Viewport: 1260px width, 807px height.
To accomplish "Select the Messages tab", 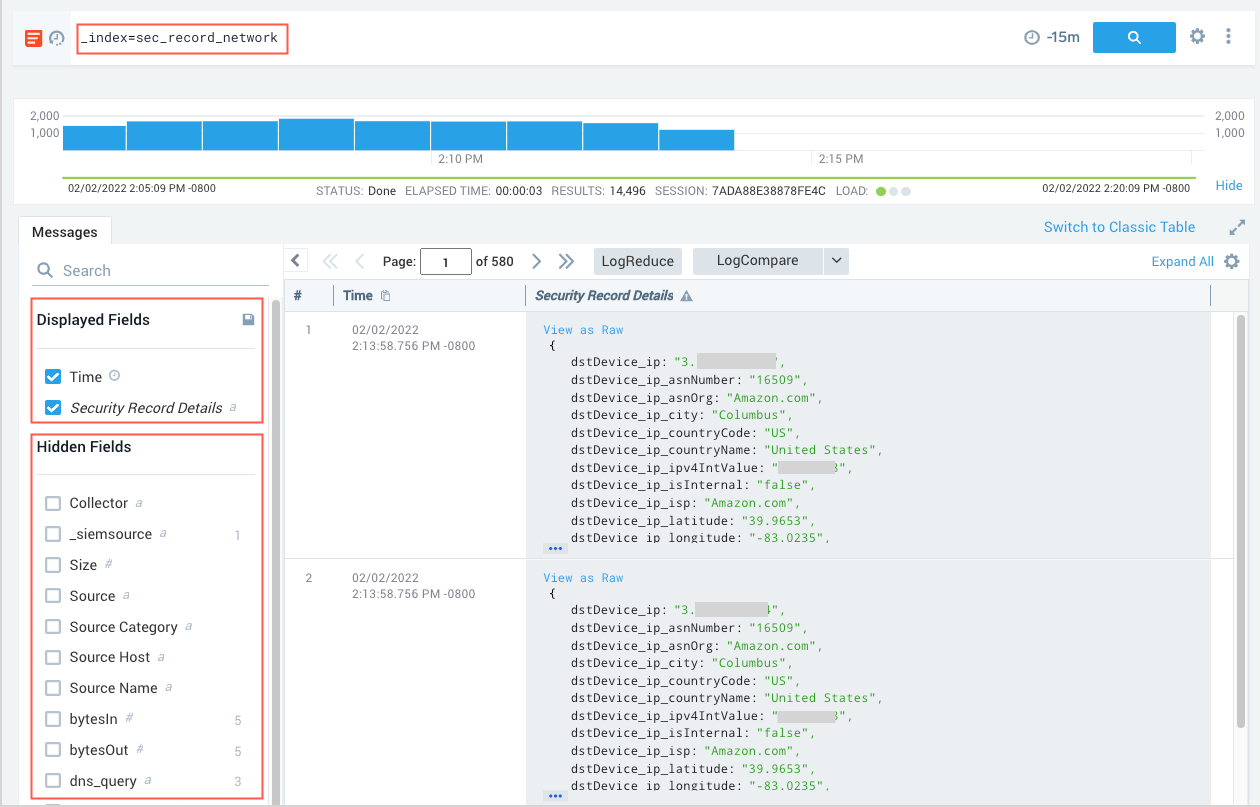I will (65, 232).
